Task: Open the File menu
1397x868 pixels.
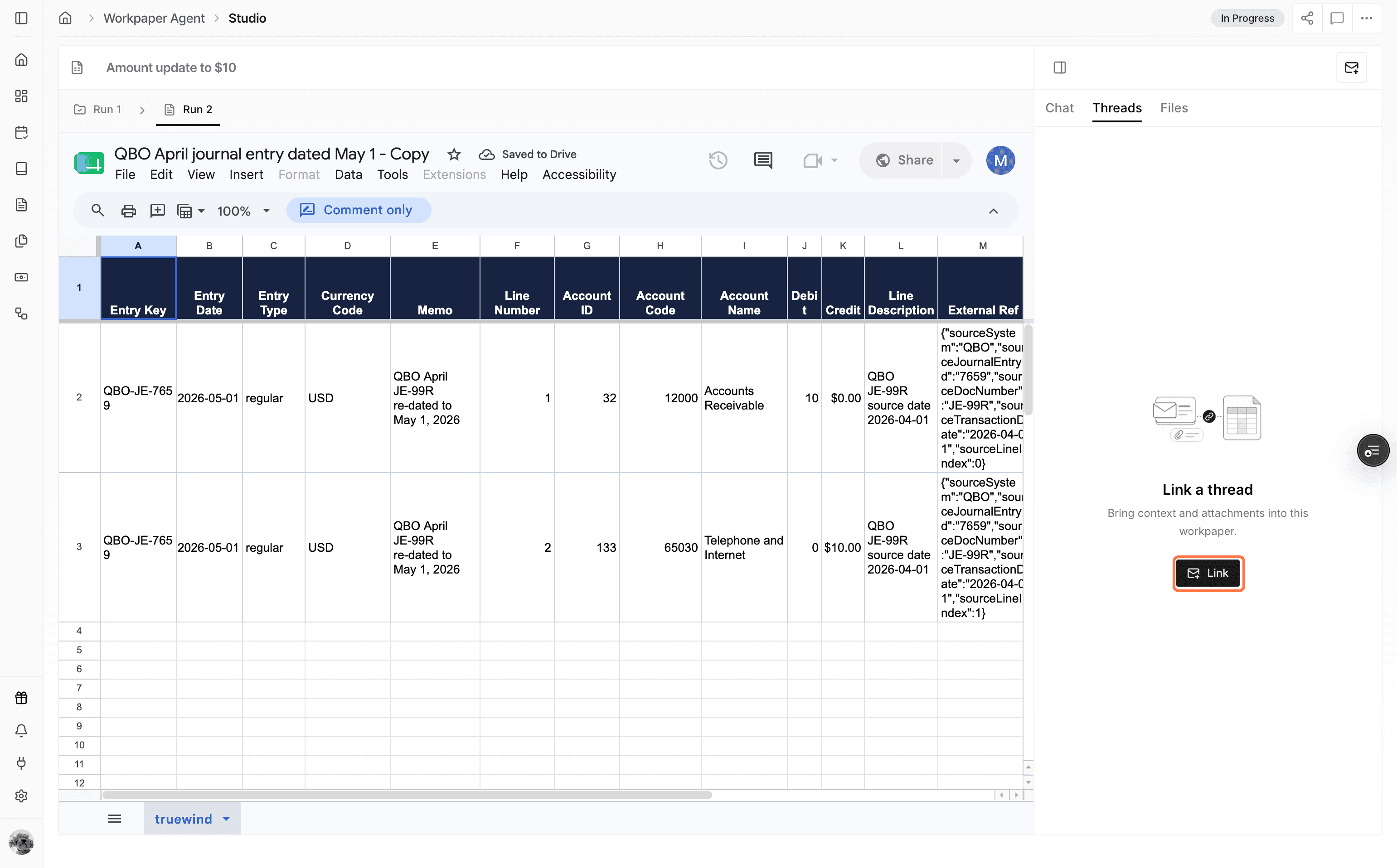Action: 125,174
